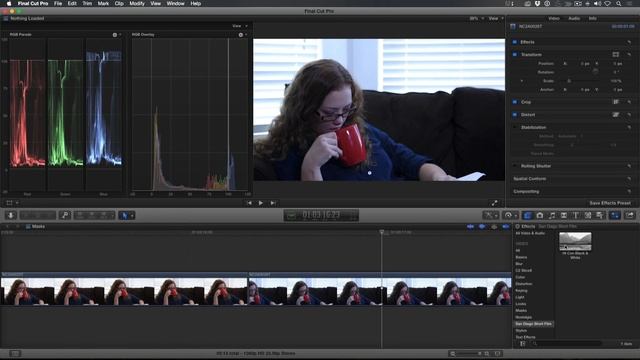Open the enhancements magic wand menu
640x360 pixels.
click(x=490, y=215)
